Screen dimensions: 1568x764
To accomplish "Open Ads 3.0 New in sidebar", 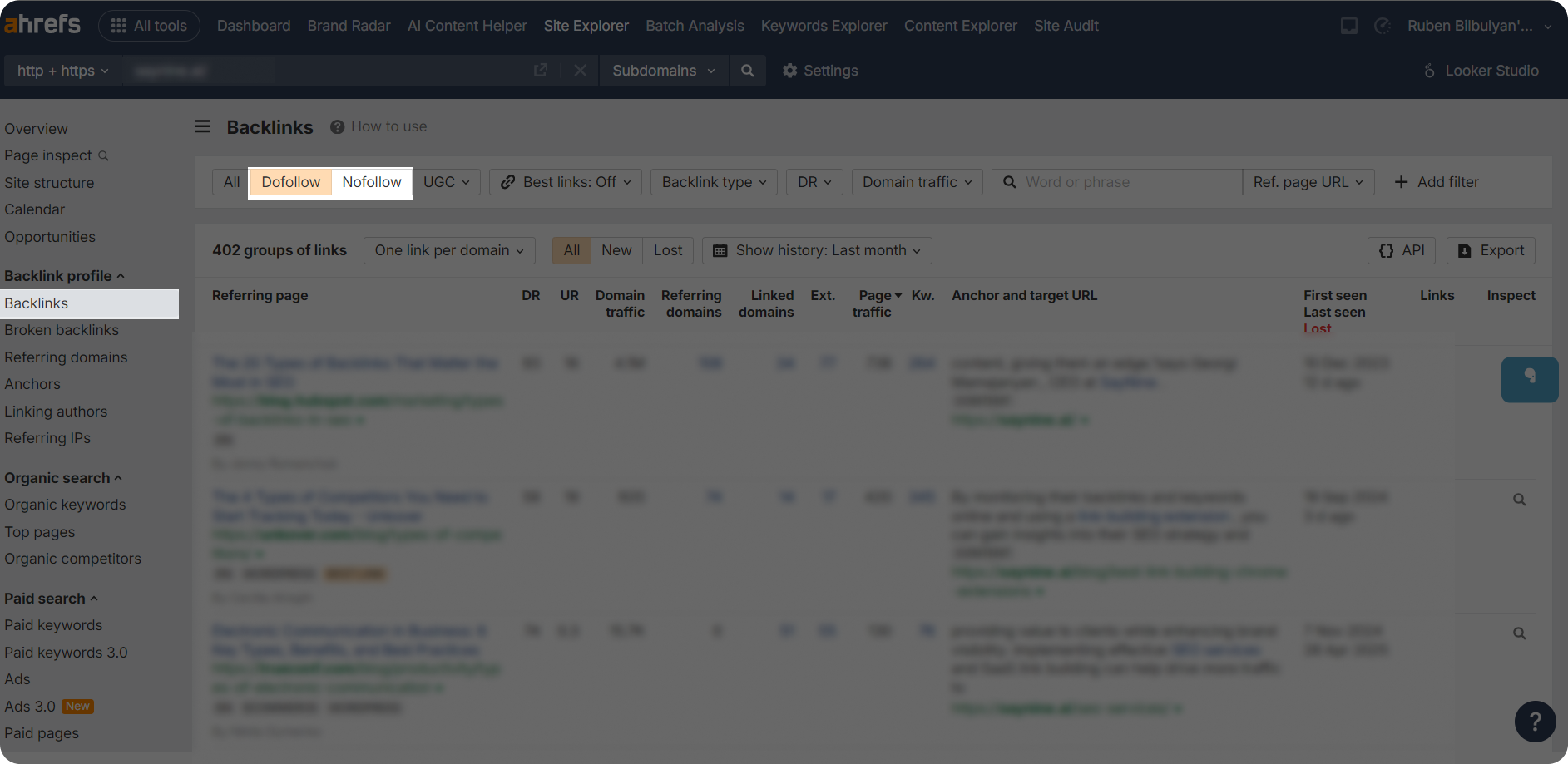I will 49,707.
